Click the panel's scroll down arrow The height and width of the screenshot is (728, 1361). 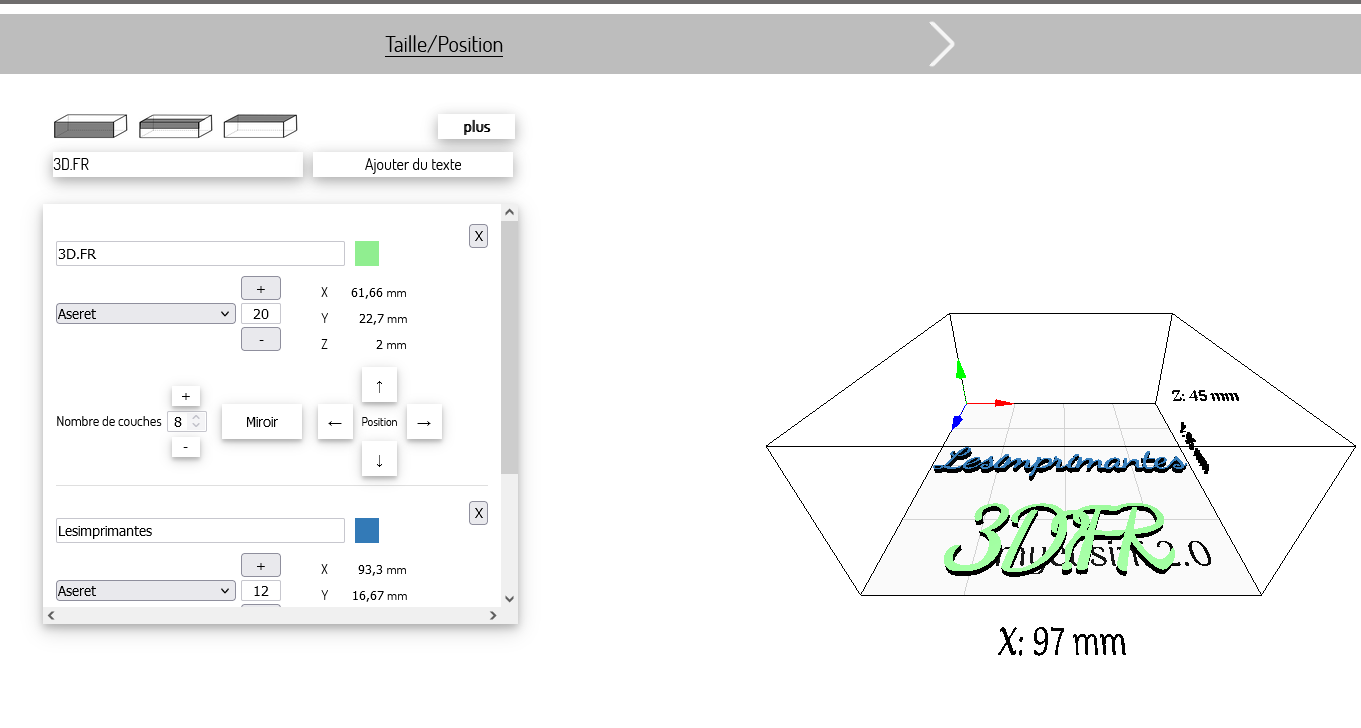tap(509, 599)
